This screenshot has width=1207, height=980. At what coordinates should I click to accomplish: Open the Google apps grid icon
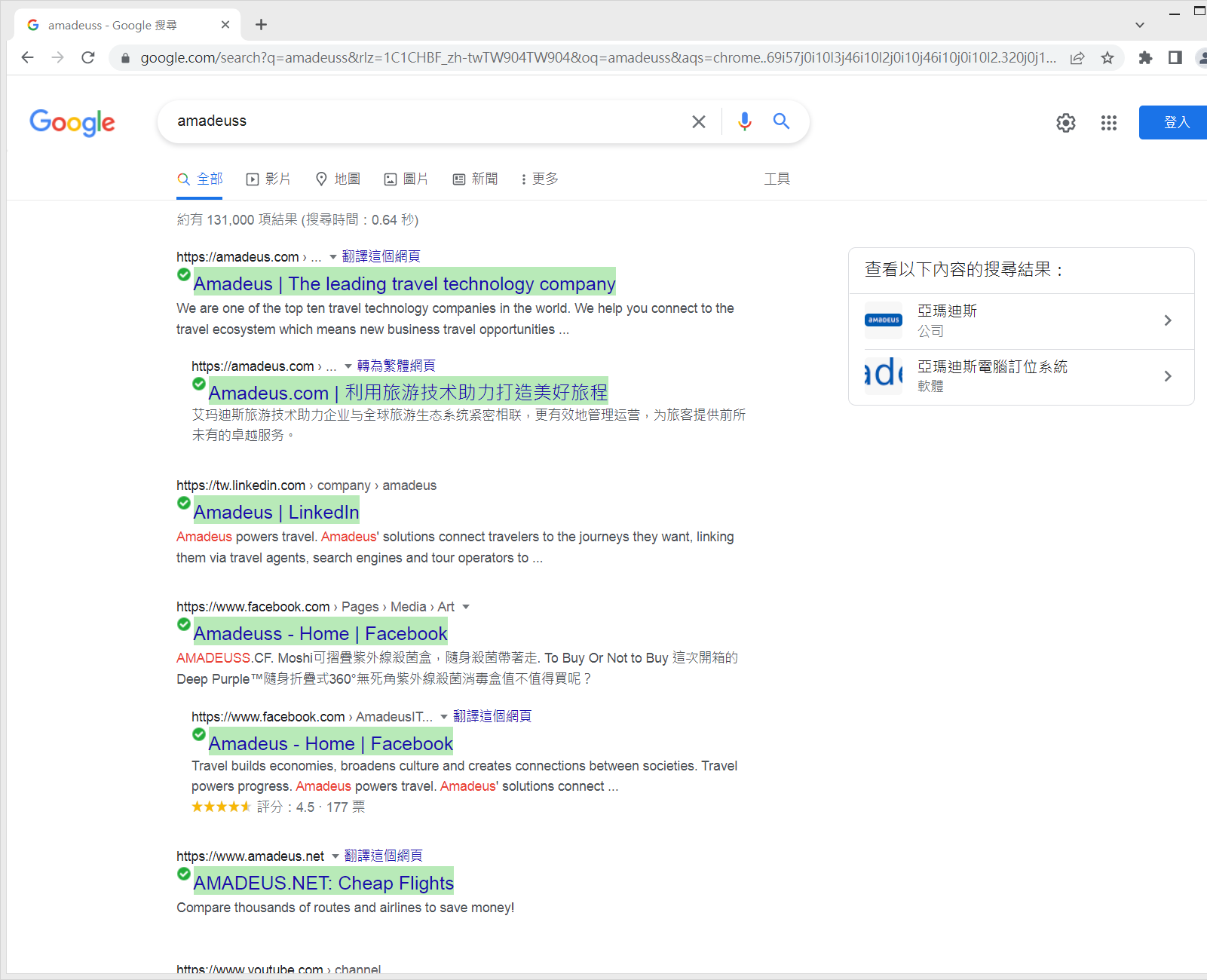(1108, 123)
